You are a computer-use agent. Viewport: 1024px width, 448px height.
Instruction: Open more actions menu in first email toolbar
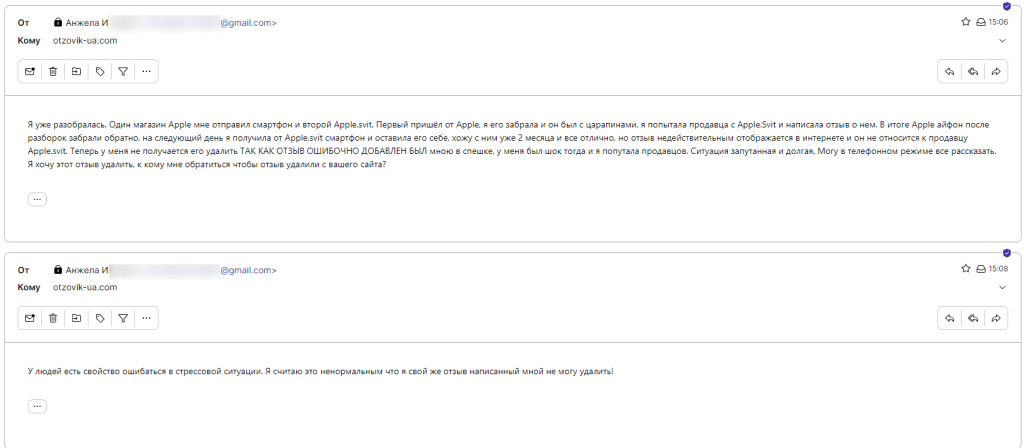(146, 71)
